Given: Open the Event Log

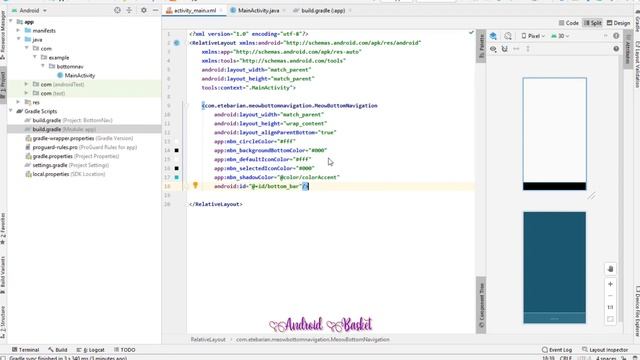Looking at the screenshot, I should click(556, 350).
